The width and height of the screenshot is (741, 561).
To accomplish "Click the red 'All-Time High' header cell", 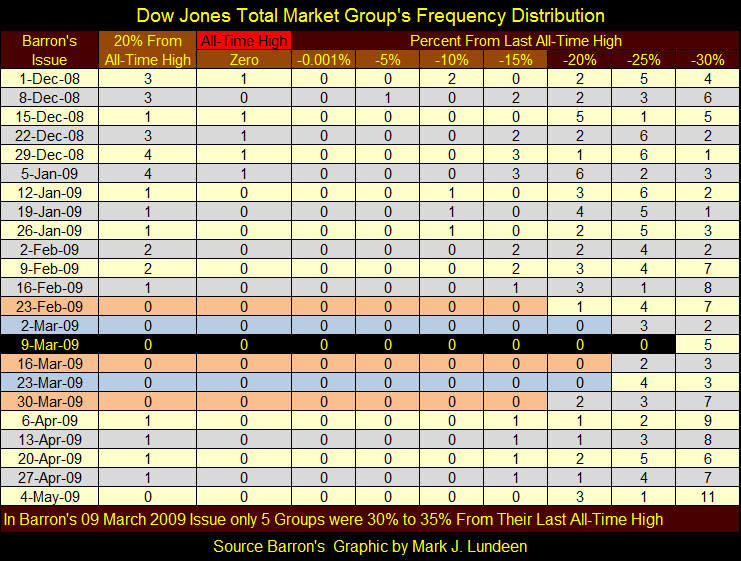I will click(x=244, y=41).
